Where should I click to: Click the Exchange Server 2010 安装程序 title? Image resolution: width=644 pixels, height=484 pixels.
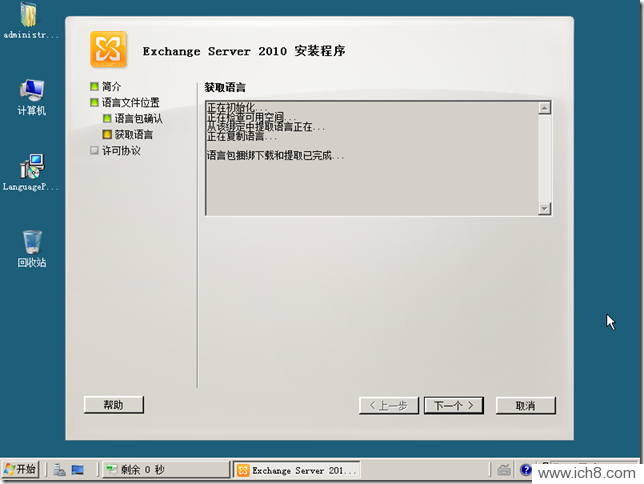pyautogui.click(x=244, y=51)
